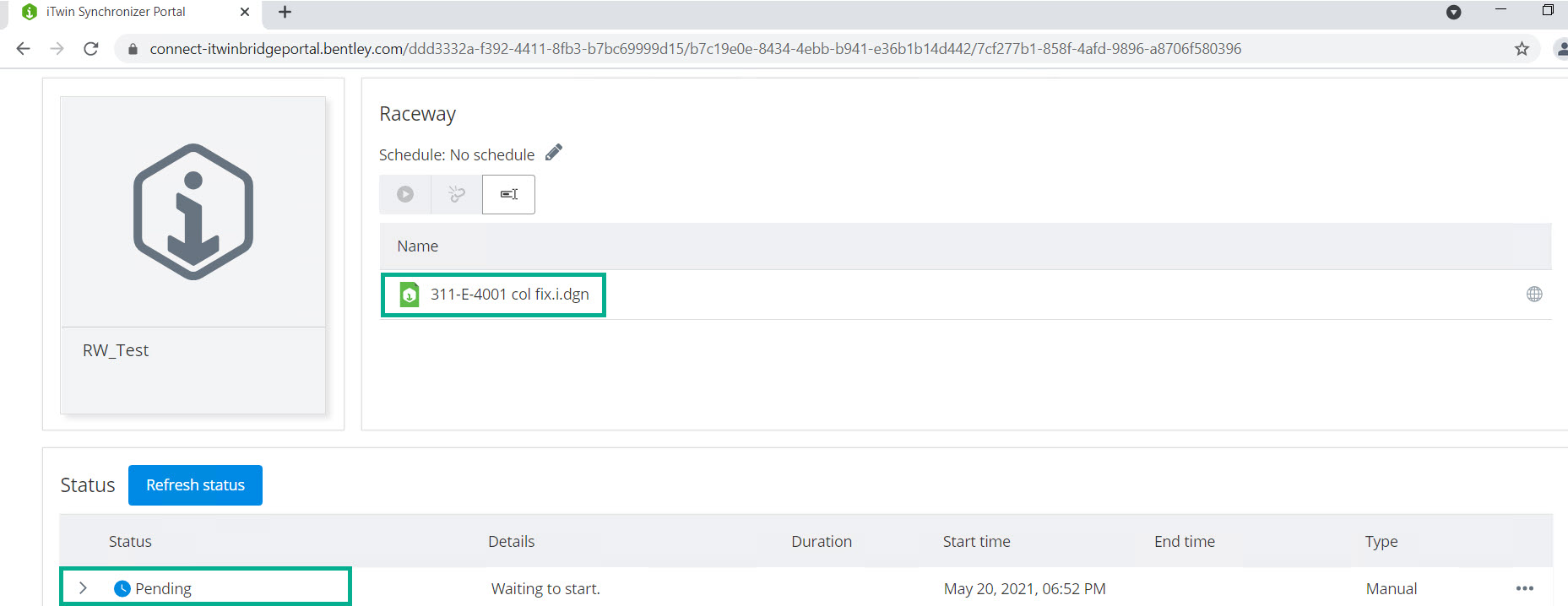The image size is (1568, 606).
Task: Click the Start time column header
Action: click(x=977, y=542)
